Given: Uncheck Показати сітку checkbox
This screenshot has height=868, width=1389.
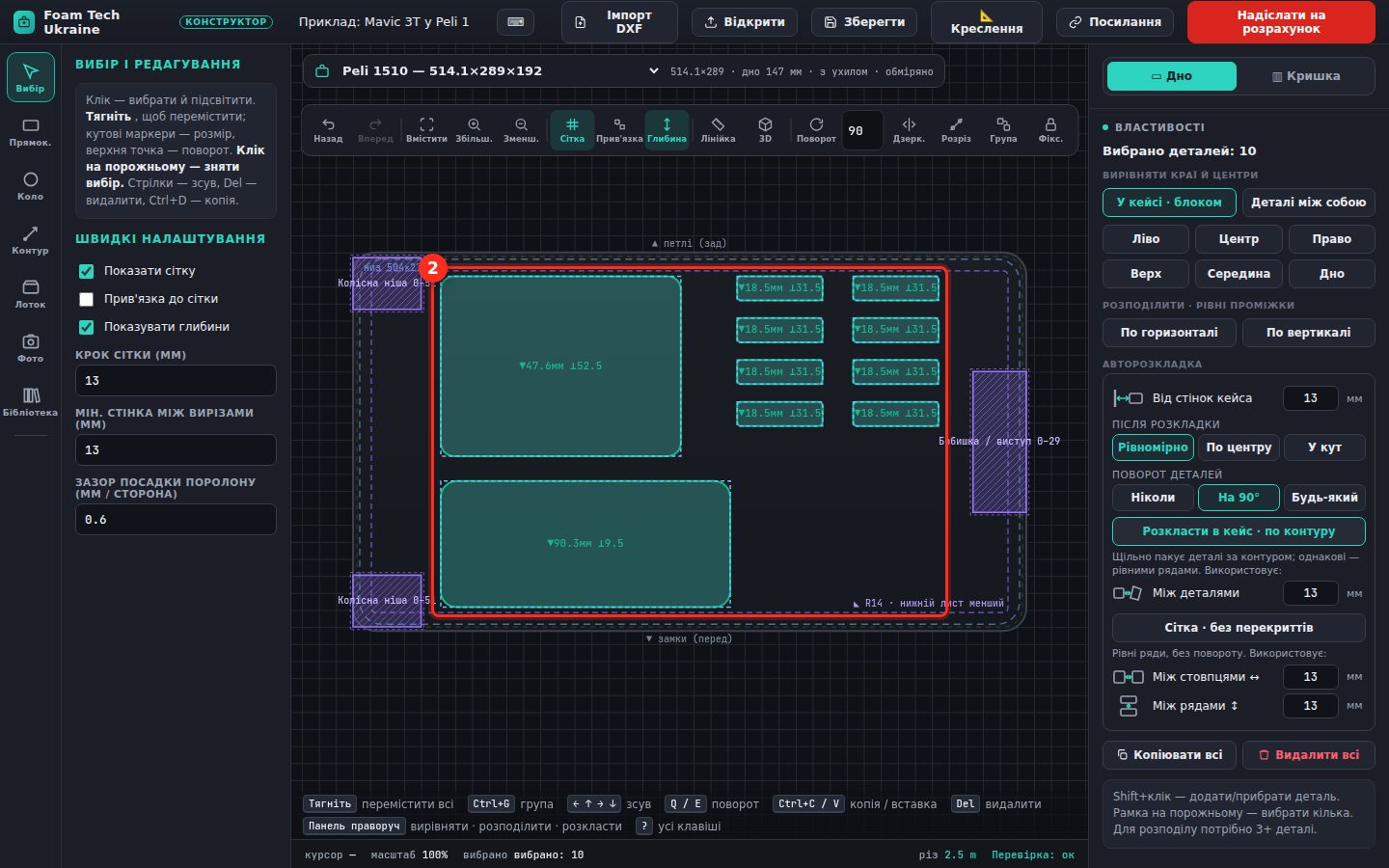Looking at the screenshot, I should (87, 271).
